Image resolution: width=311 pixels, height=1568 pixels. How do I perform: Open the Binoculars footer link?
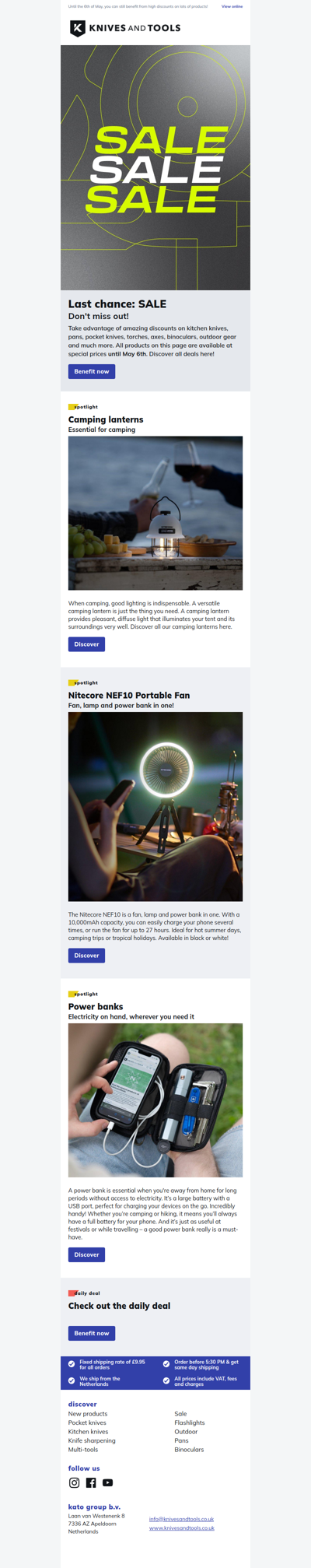[189, 1450]
